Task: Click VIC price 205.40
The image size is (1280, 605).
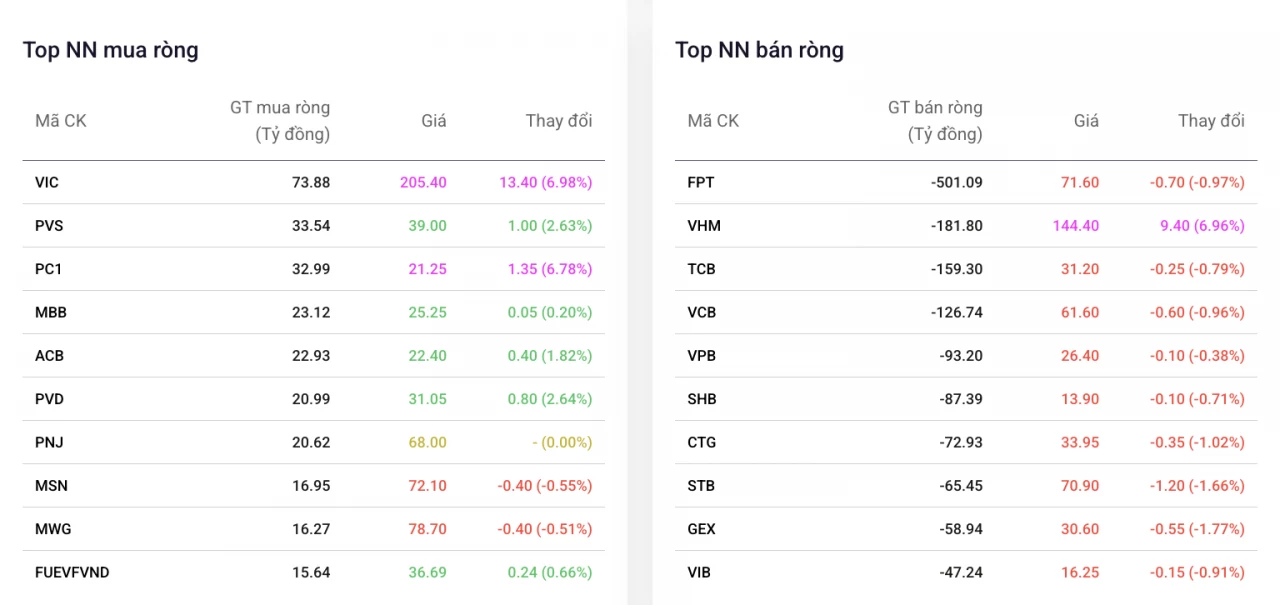Action: click(x=423, y=182)
